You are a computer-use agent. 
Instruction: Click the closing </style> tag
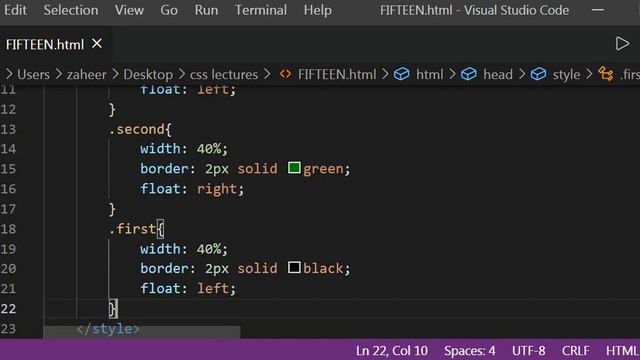[x=108, y=329]
